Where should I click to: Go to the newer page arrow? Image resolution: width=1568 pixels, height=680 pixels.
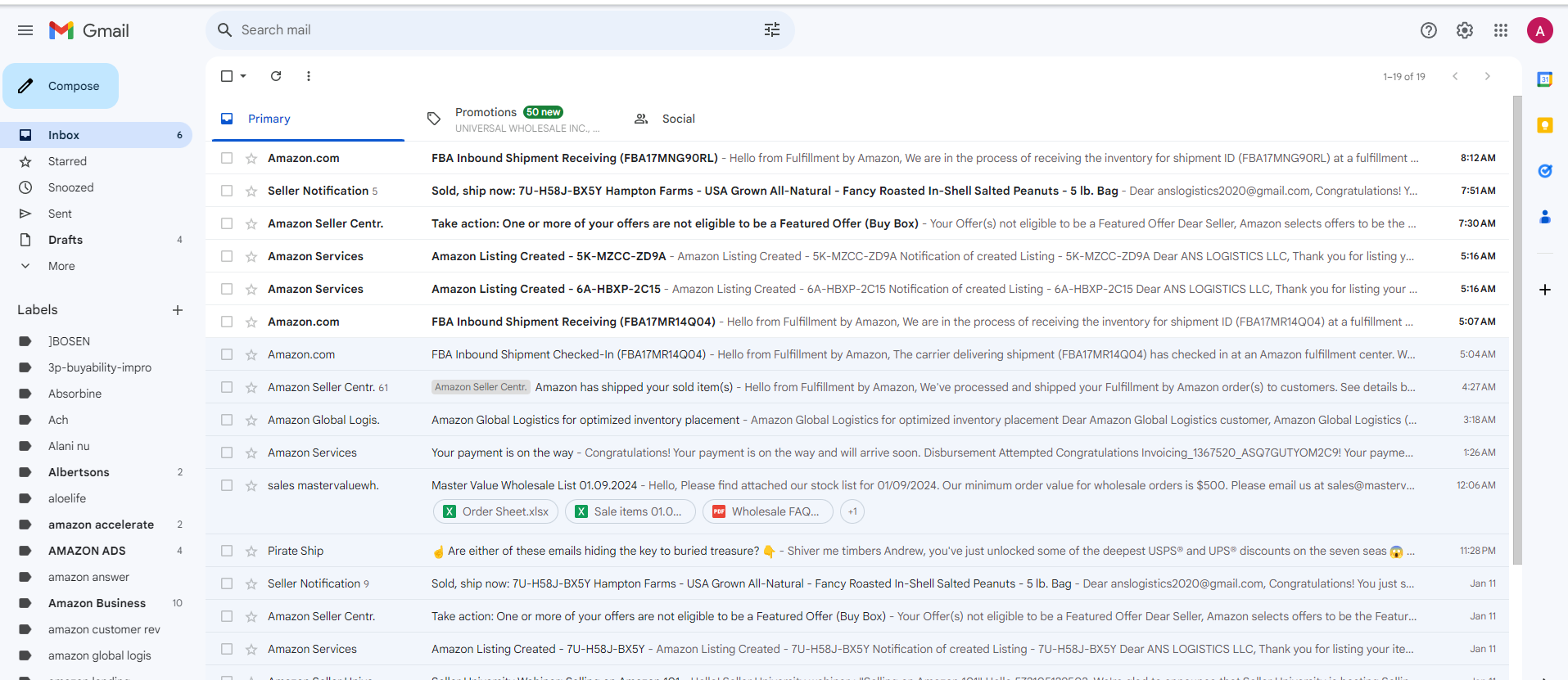1455,76
